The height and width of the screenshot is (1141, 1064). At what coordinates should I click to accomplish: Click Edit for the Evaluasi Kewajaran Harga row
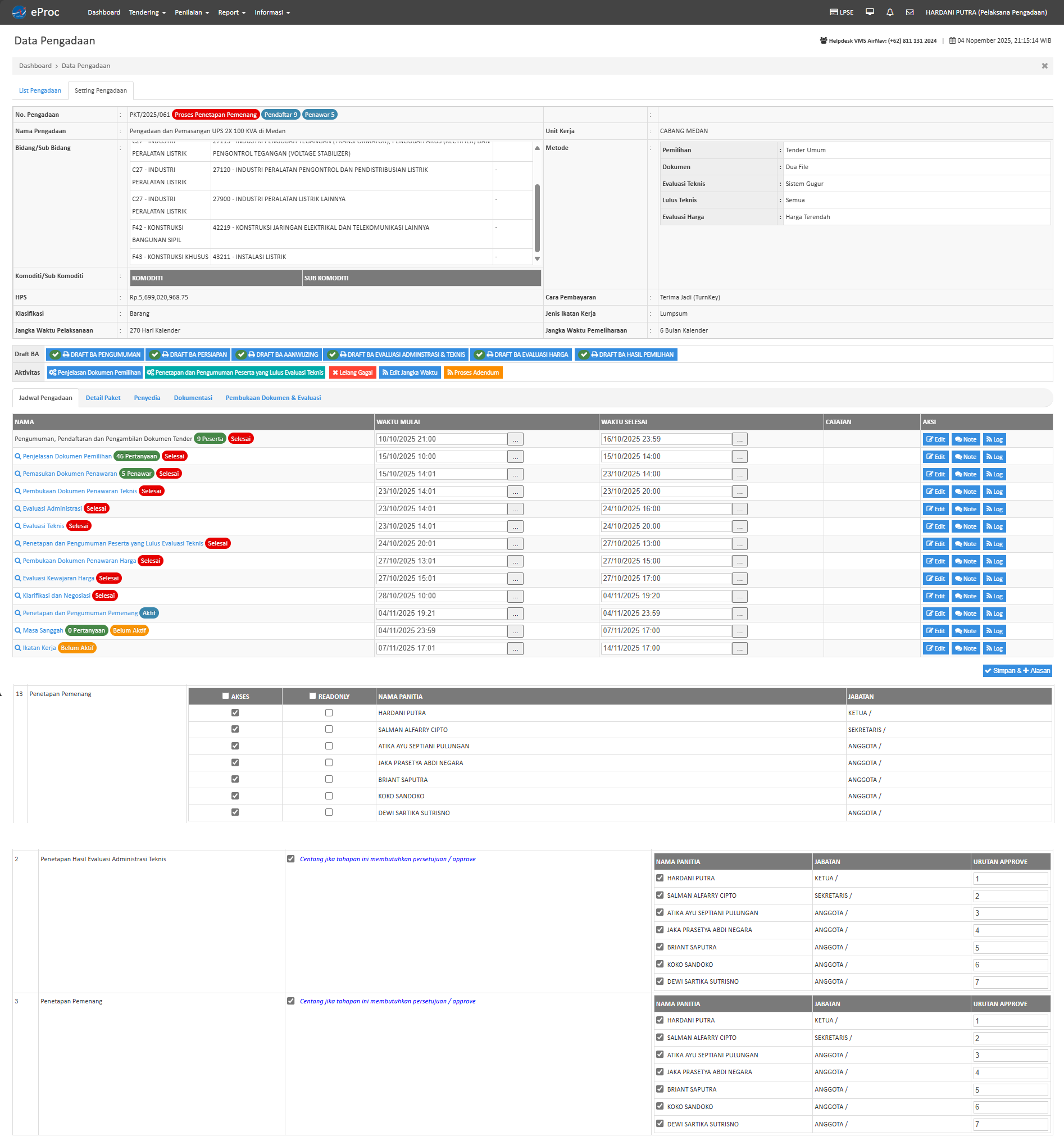click(935, 579)
